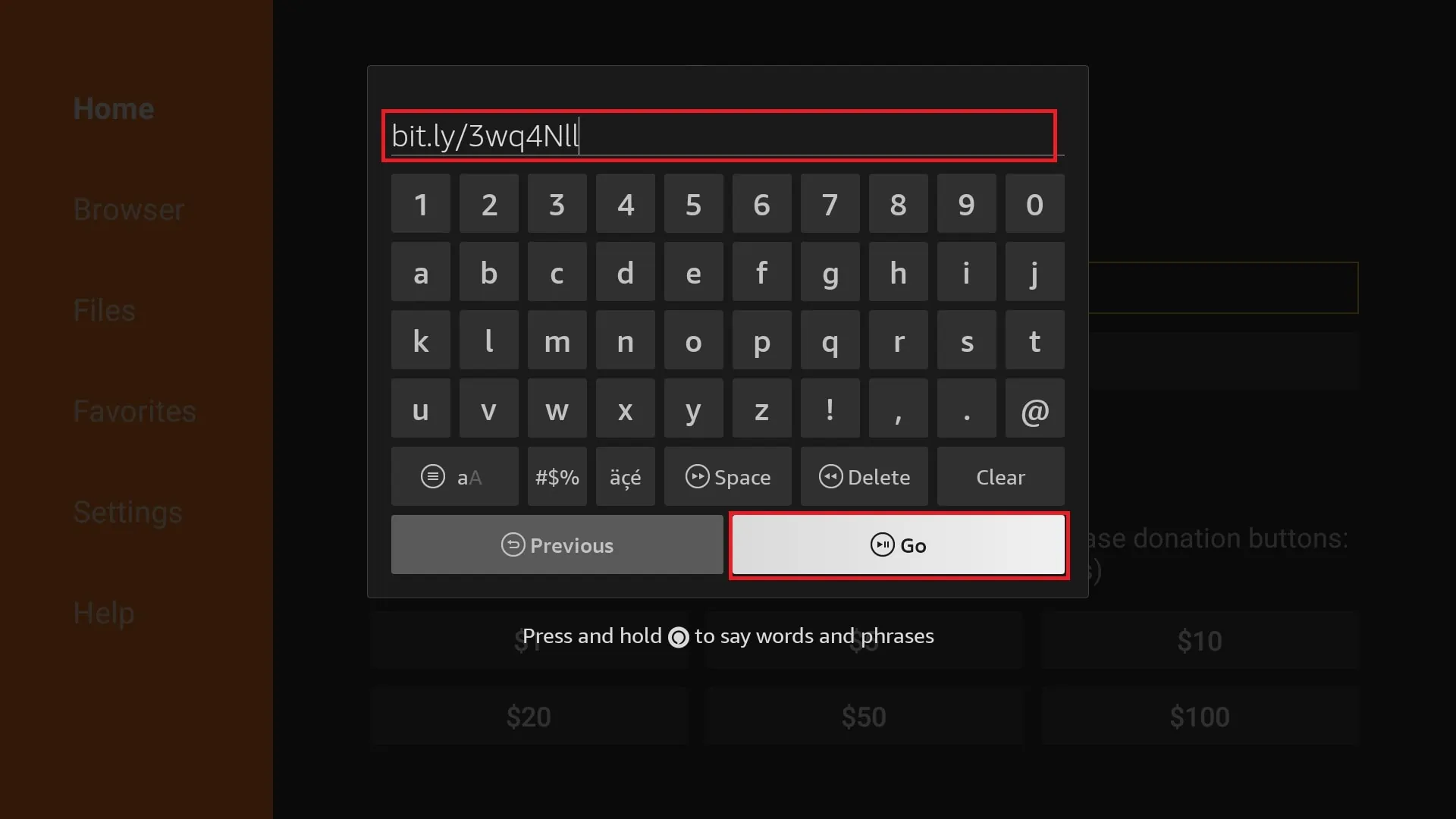Screen dimensions: 1456x819
Task: Select number 3 on keyboard
Action: [x=556, y=204]
